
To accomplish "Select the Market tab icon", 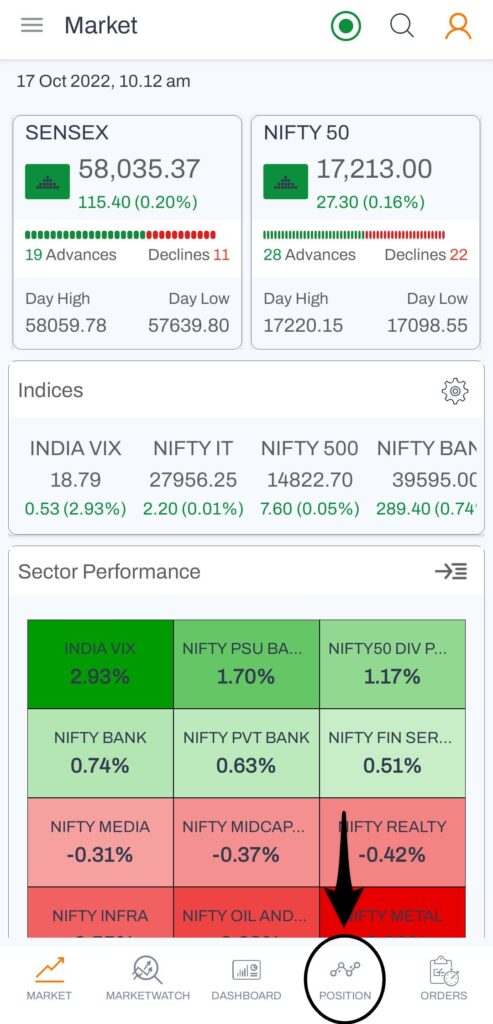I will point(49,970).
